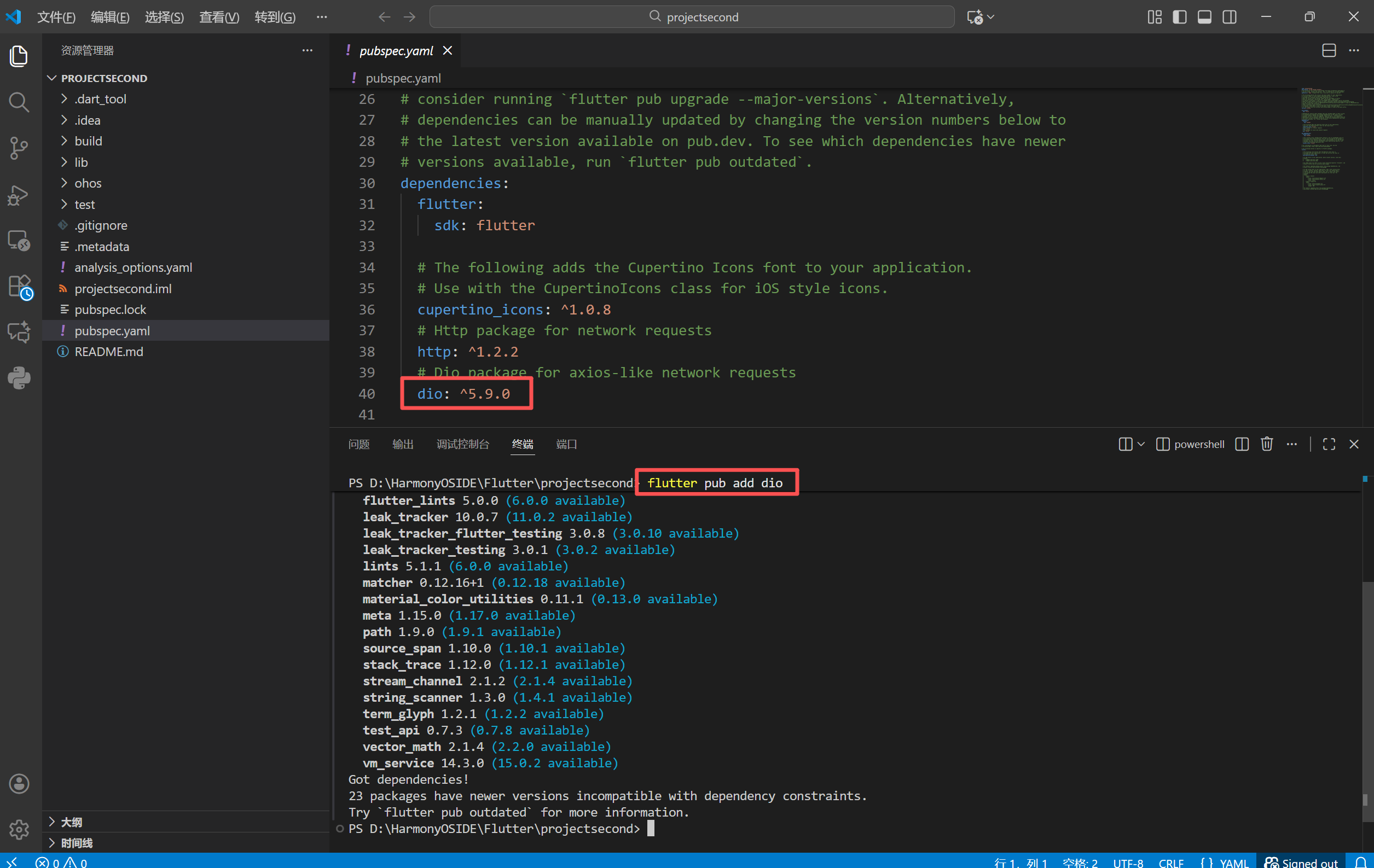The image size is (1374, 868).
Task: Click CRLF line ending indicator
Action: click(x=1171, y=862)
